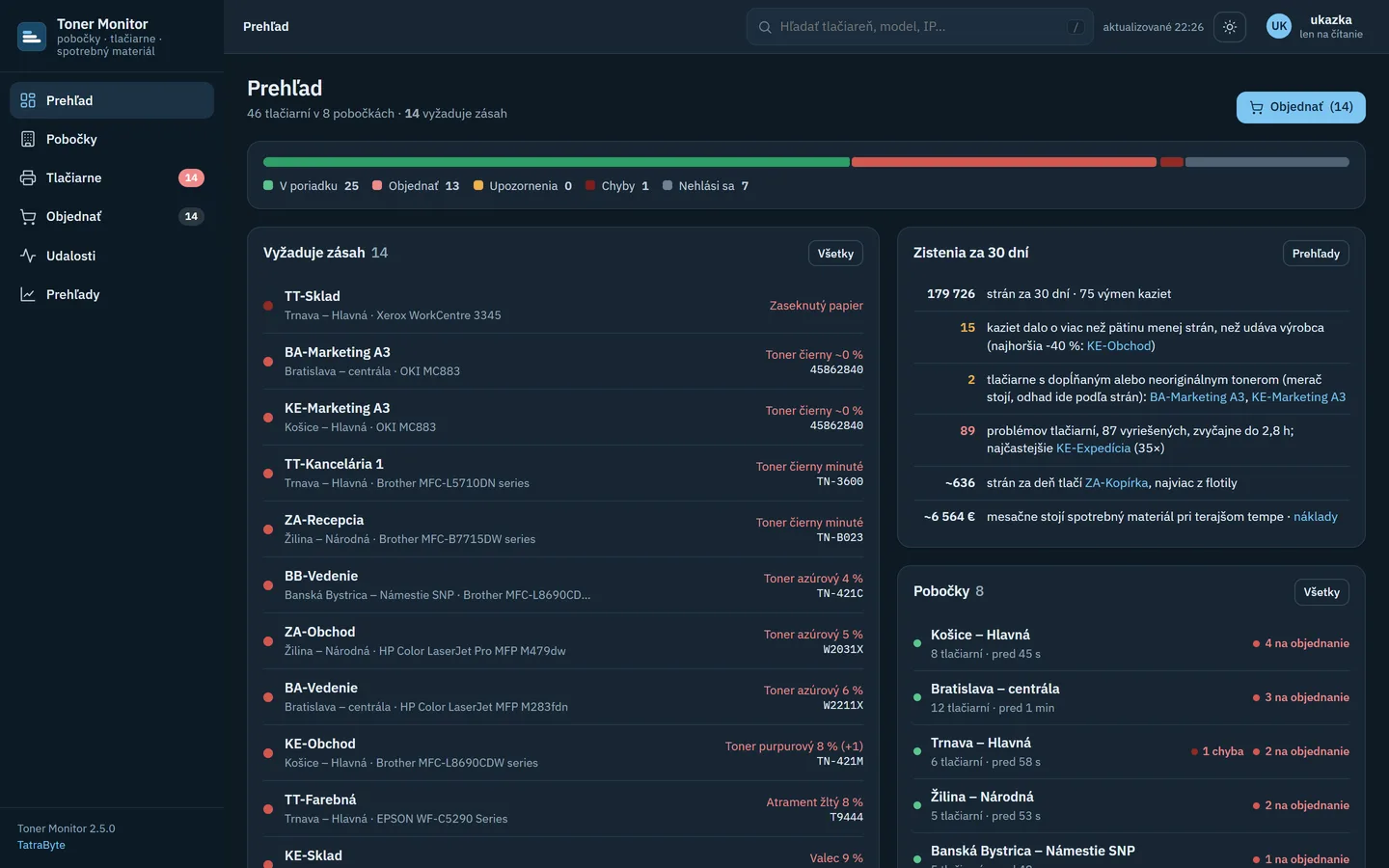The height and width of the screenshot is (868, 1389).
Task: Open the KE-Obchod link in insights
Action: [x=1119, y=346]
